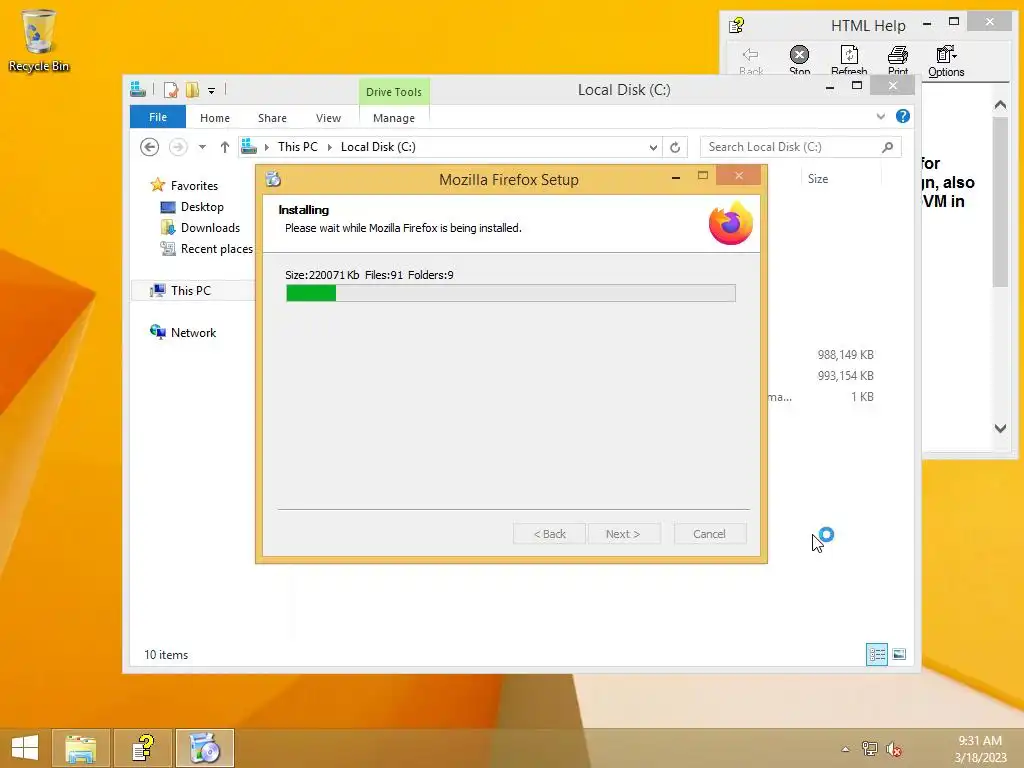
Task: Open Explorer help question mark icon
Action: (x=903, y=116)
